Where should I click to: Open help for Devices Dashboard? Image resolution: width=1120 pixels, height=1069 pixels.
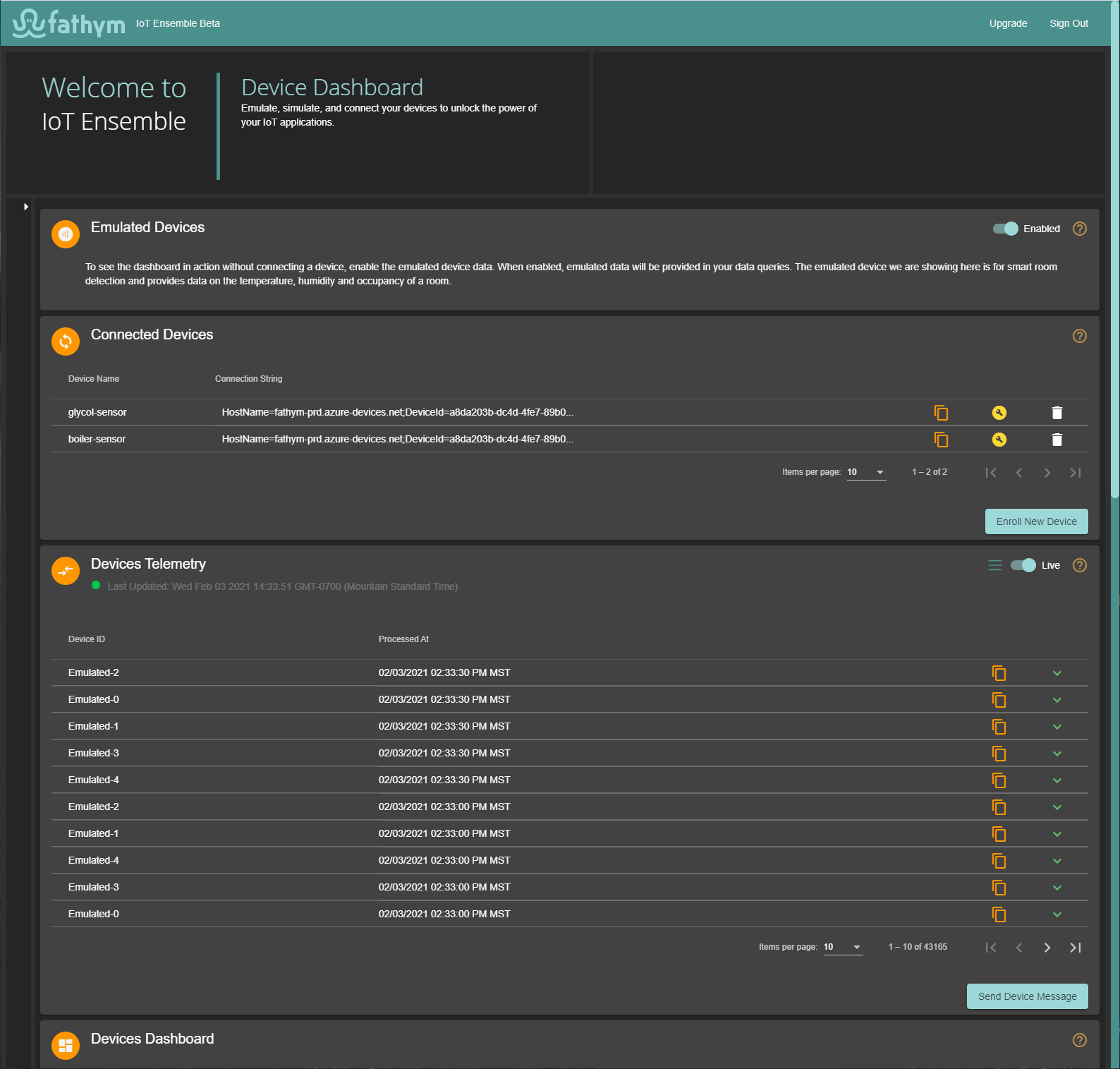(1079, 1040)
